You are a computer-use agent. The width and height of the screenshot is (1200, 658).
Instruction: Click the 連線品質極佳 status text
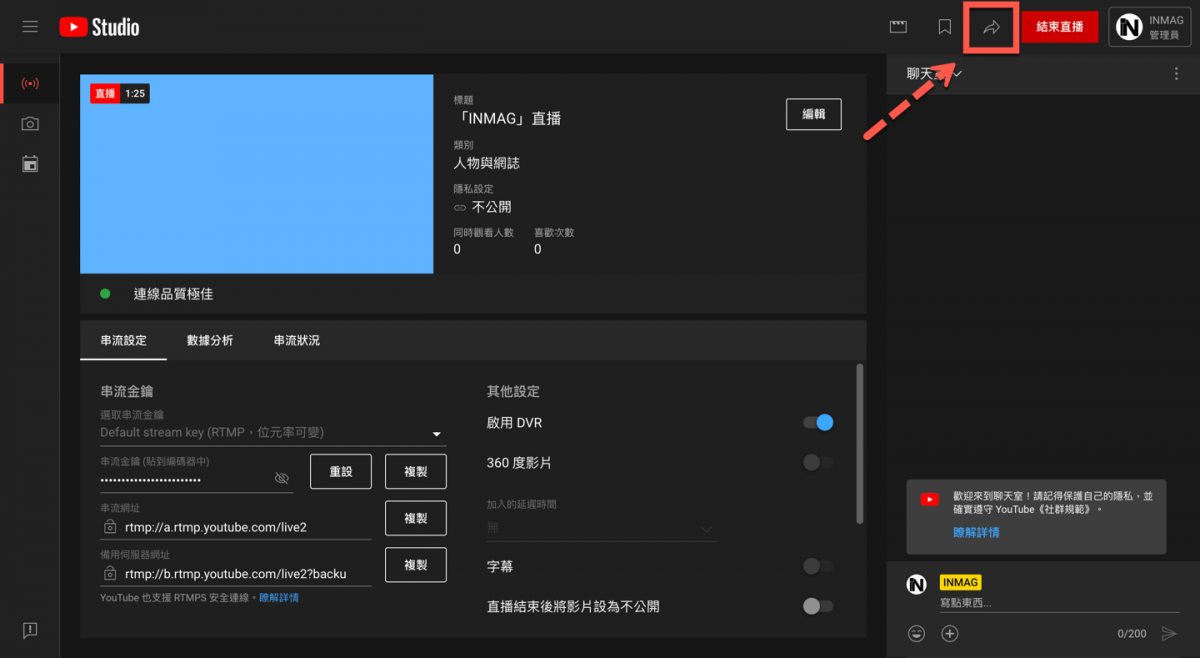point(173,294)
